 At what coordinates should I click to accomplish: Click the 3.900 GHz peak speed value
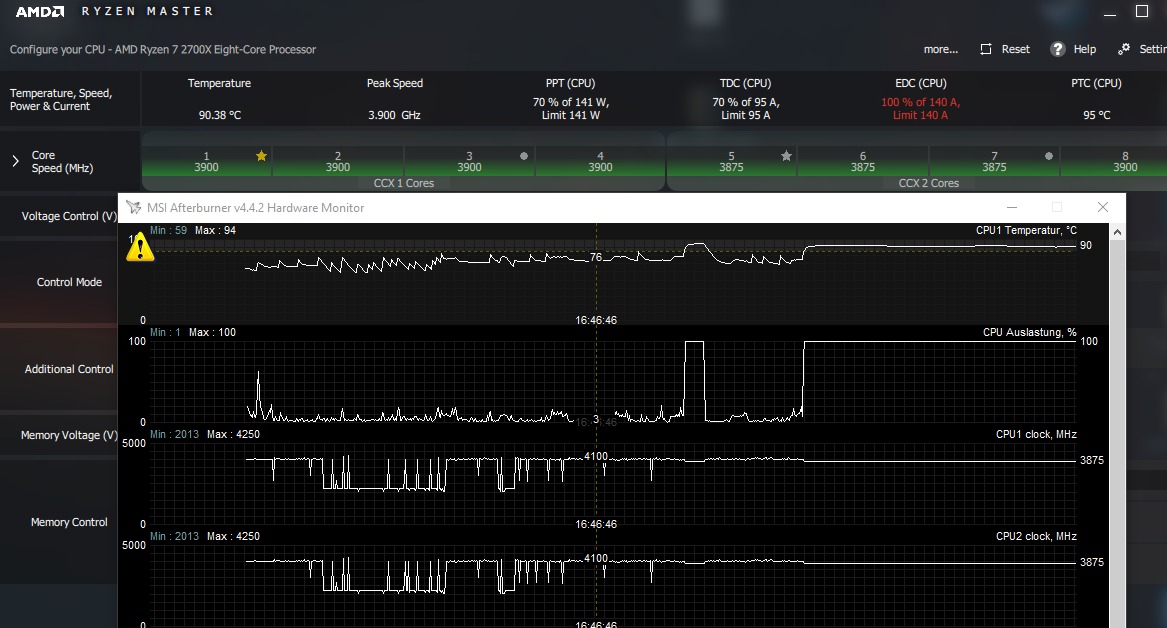tap(394, 115)
